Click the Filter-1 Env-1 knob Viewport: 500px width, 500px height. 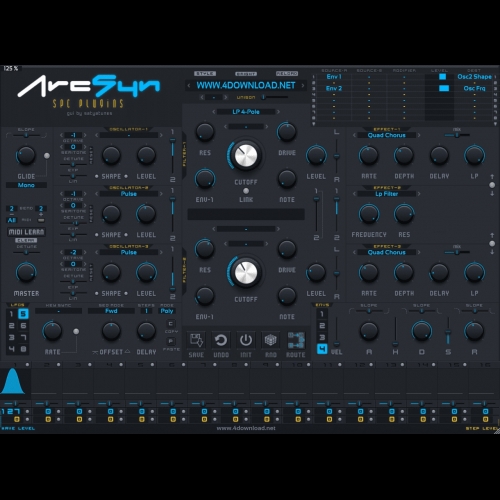[x=205, y=179]
